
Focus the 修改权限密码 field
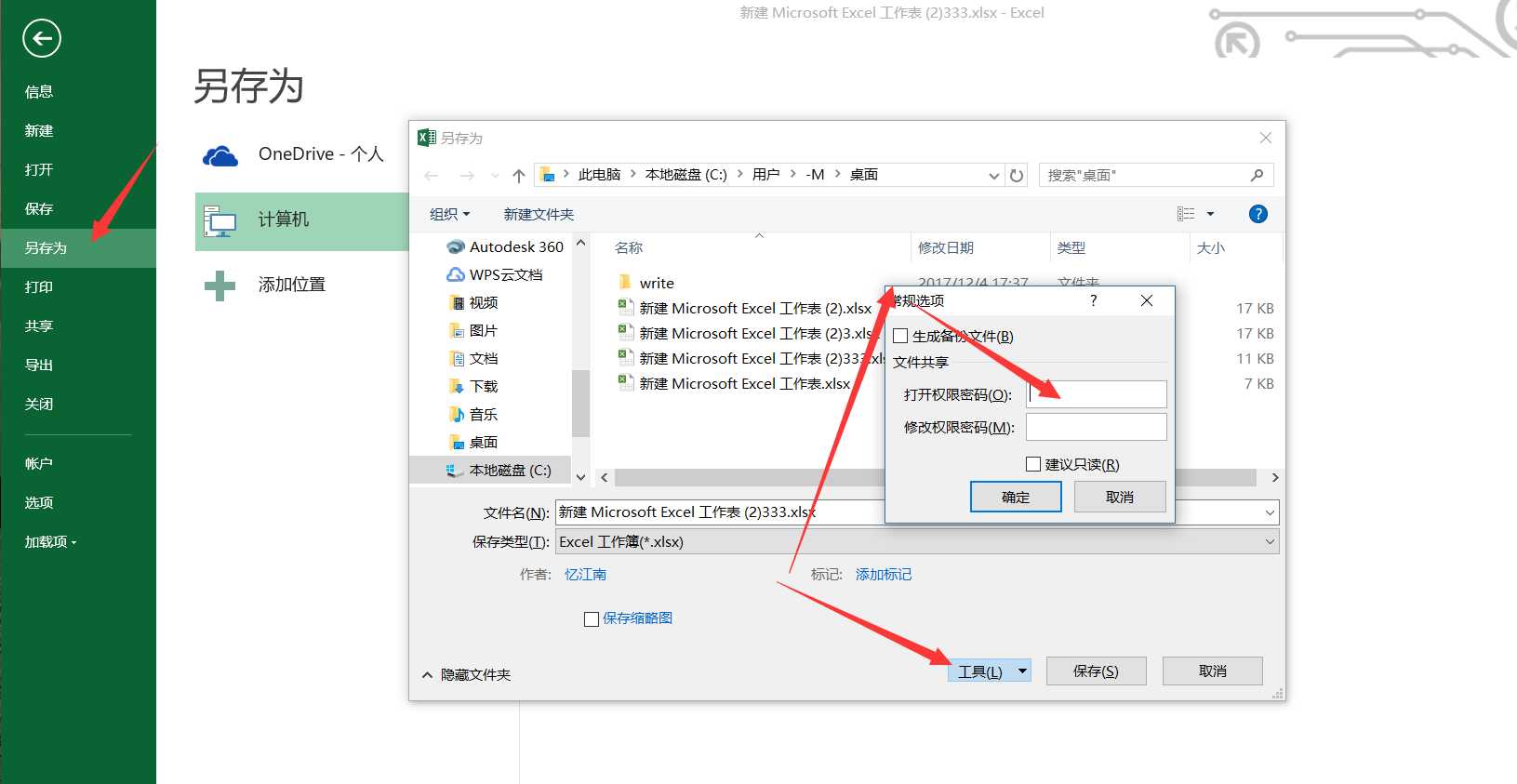(x=1096, y=427)
